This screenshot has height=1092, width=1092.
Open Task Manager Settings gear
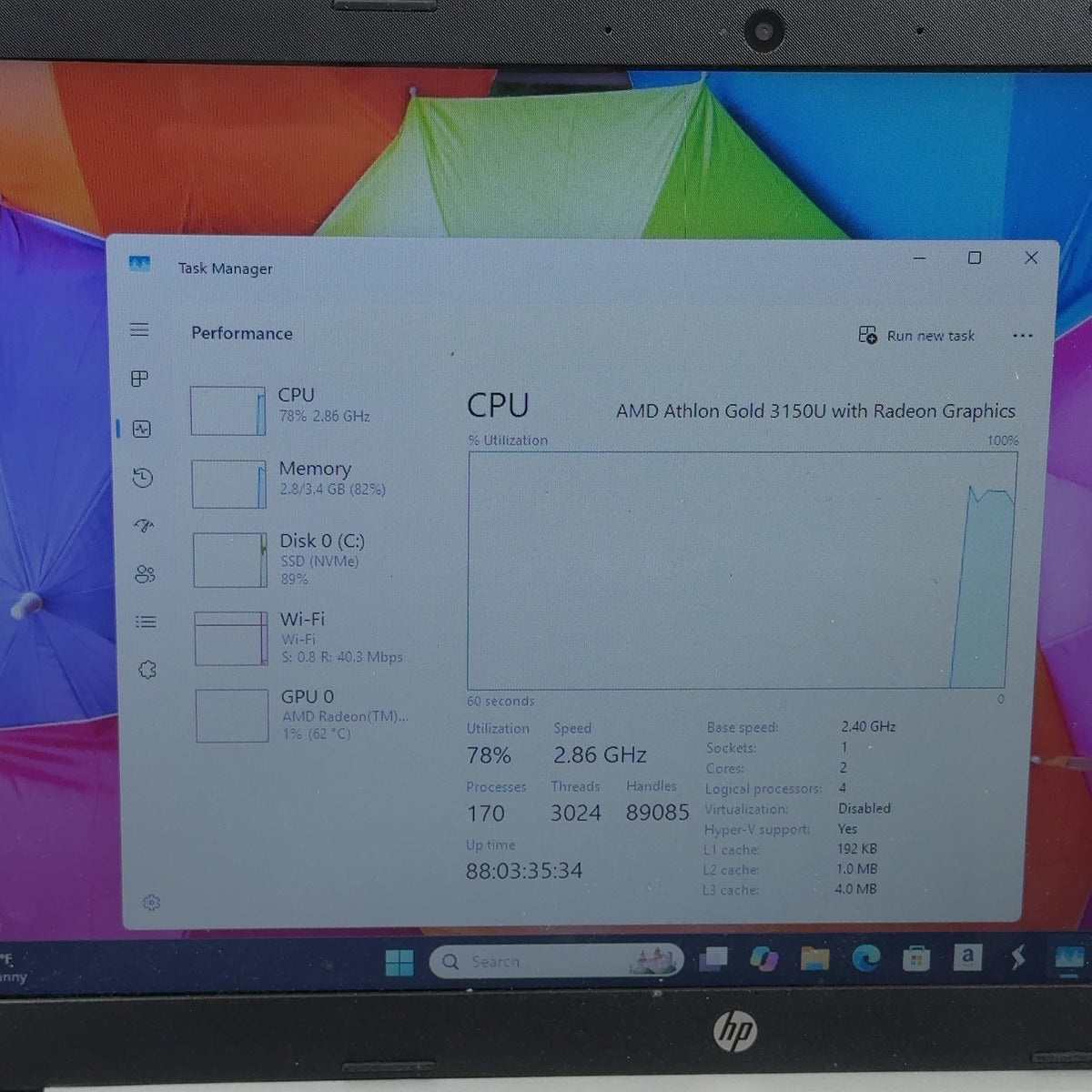click(151, 902)
